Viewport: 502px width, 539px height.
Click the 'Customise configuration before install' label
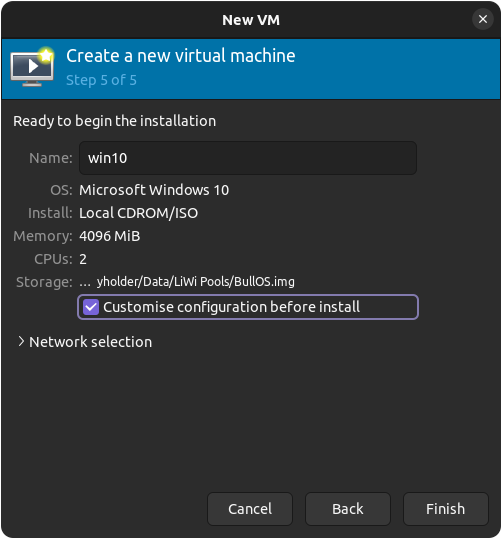(231, 307)
